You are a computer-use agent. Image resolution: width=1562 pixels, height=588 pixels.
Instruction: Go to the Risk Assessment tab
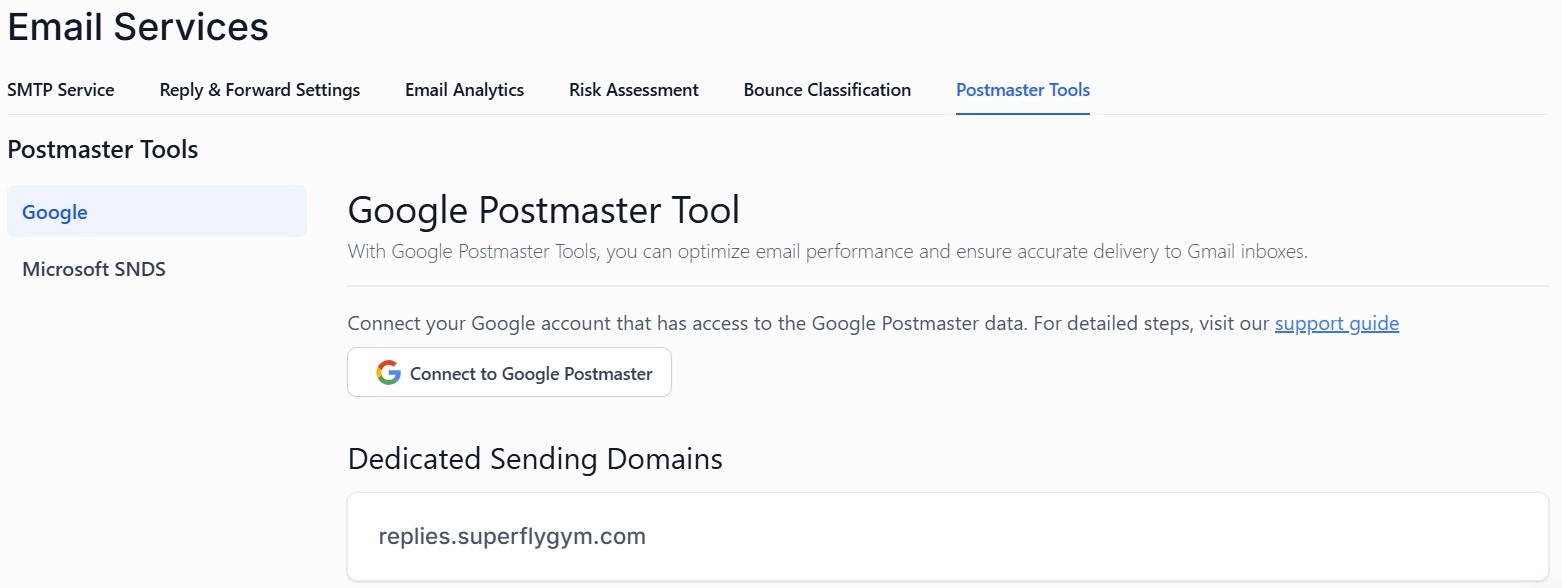coord(634,90)
